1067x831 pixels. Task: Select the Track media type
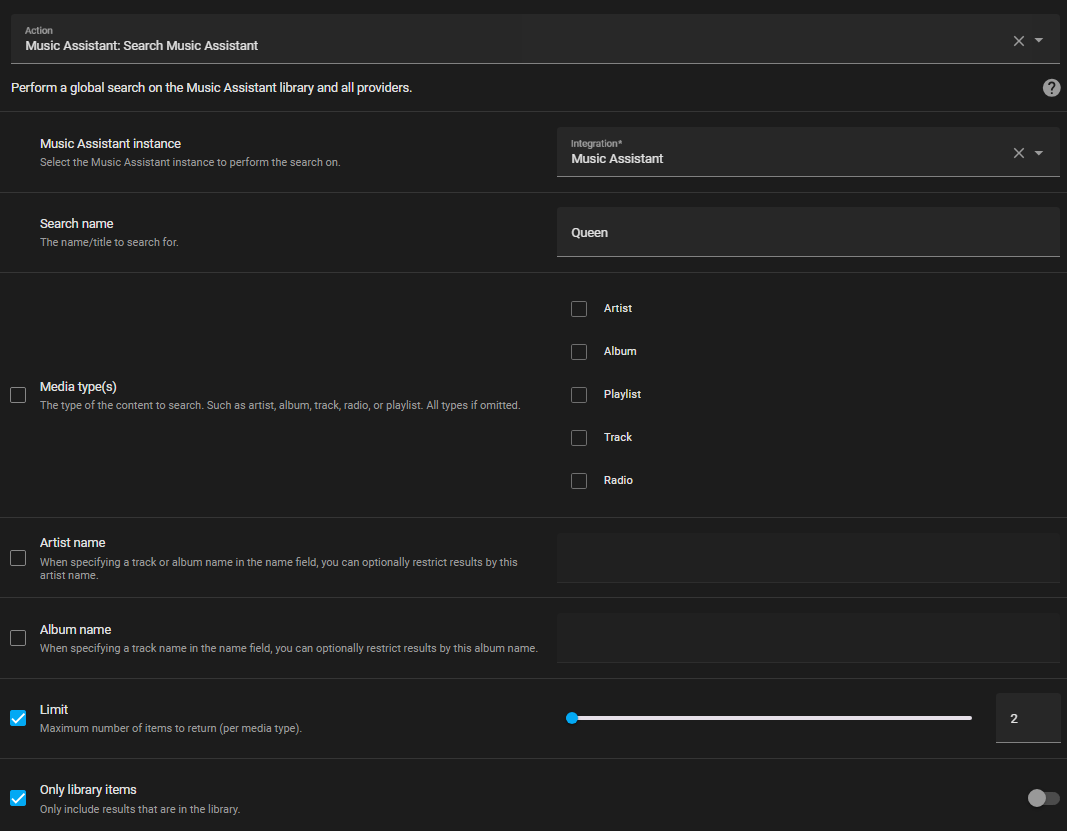coord(578,437)
